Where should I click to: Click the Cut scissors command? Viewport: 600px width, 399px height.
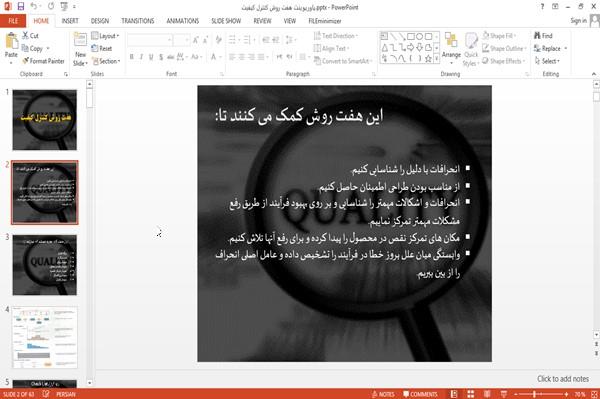point(30,36)
